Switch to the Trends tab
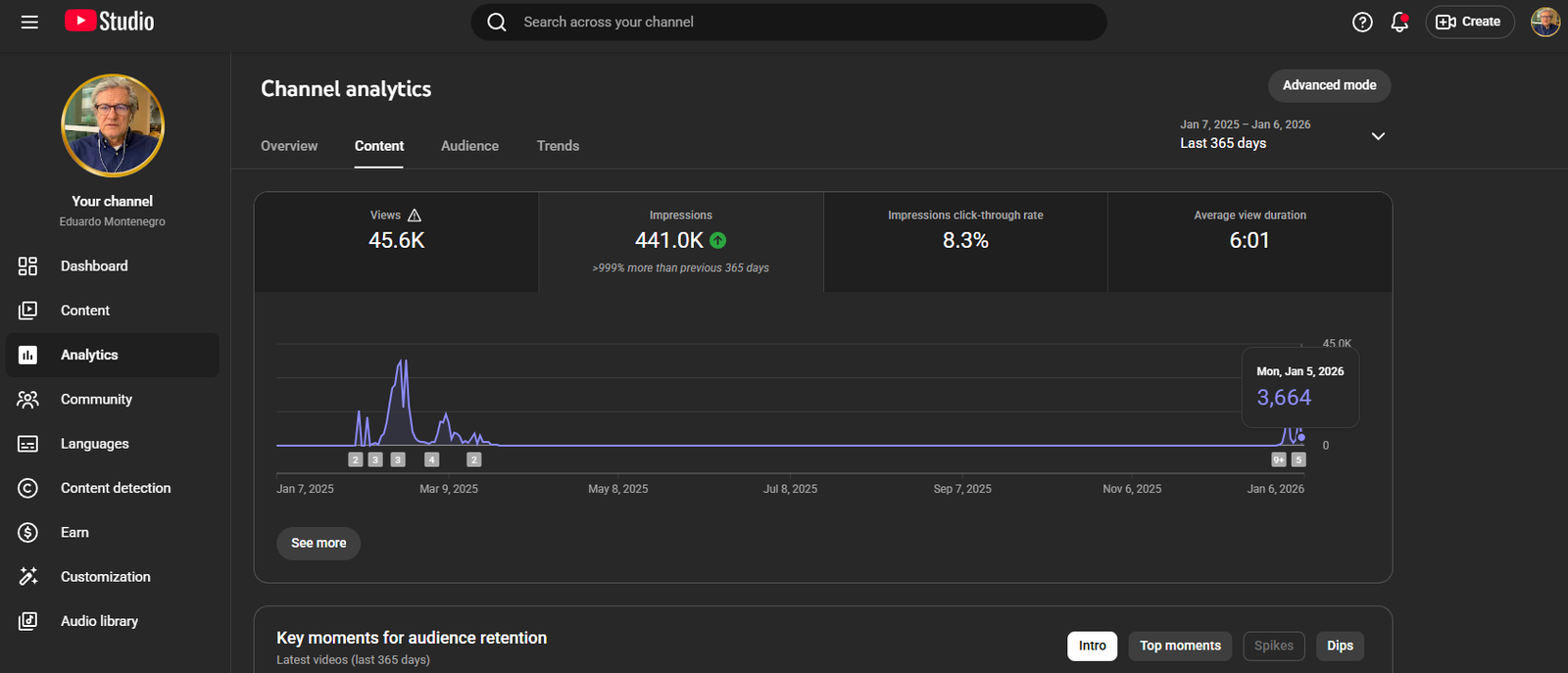 558,146
